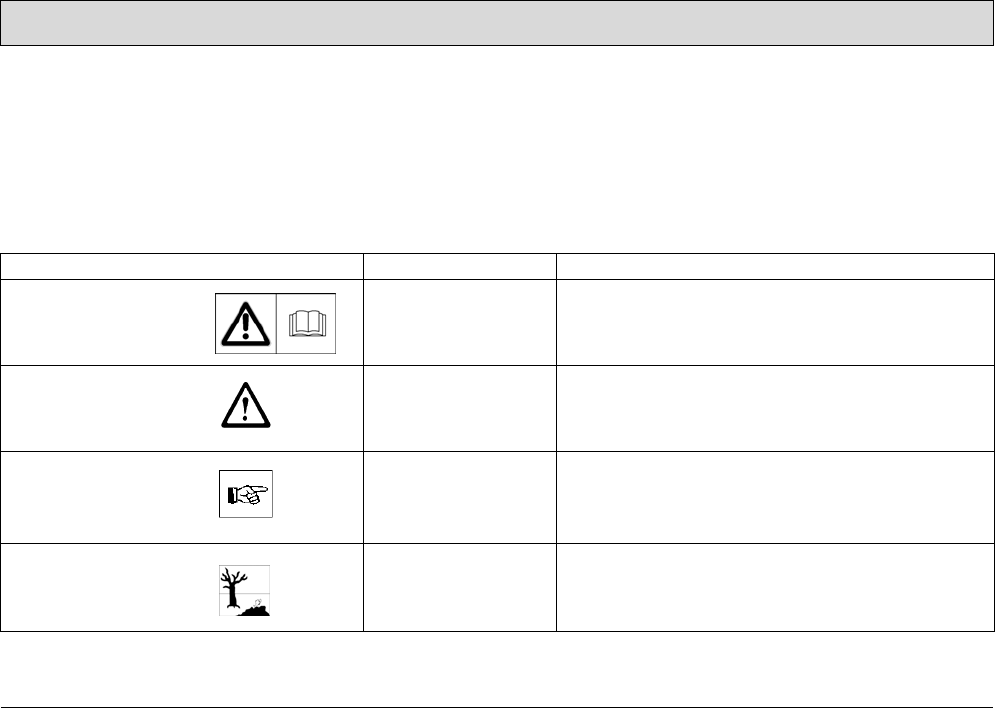This screenshot has height=708, width=995.
Task: Click the standalone warning triangle symbol
Action: coord(245,408)
